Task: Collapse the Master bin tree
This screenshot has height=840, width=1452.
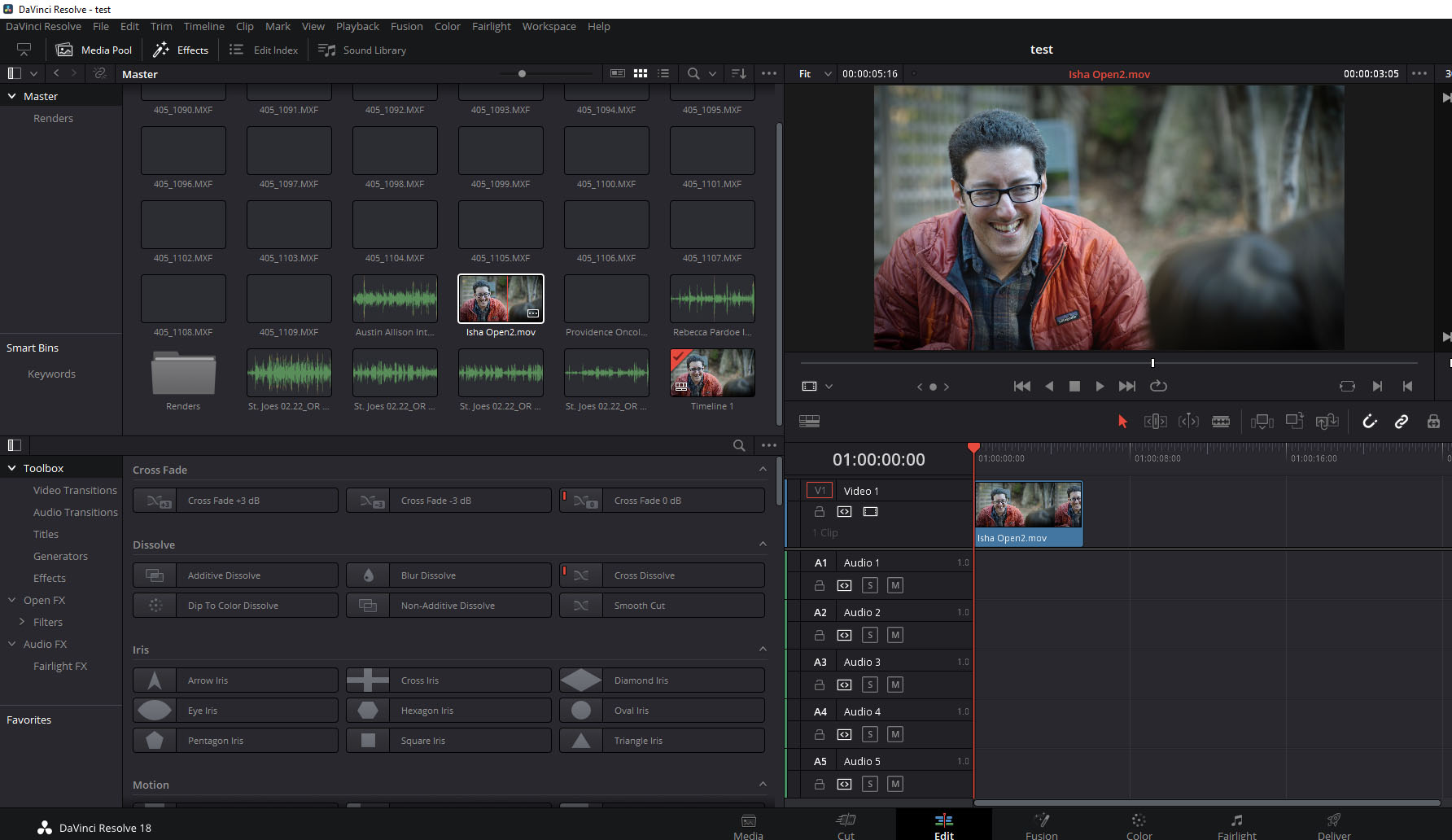Action: click(11, 96)
